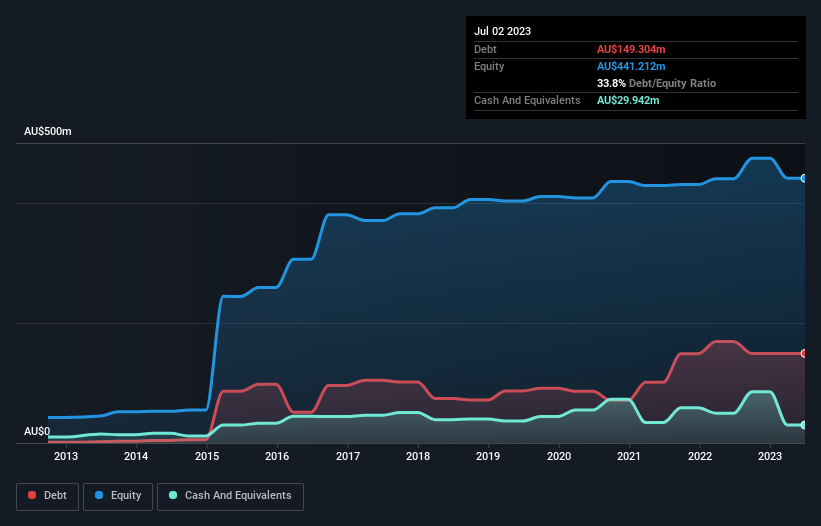Click the AU$441.212m equity value

[x=631, y=66]
